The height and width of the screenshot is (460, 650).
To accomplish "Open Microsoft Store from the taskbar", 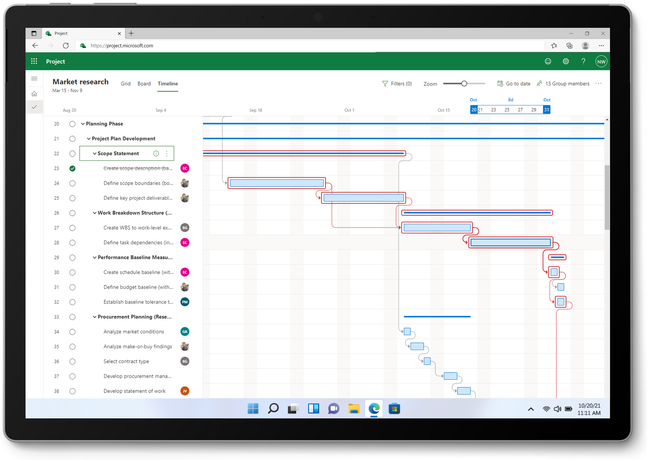I will tap(394, 409).
